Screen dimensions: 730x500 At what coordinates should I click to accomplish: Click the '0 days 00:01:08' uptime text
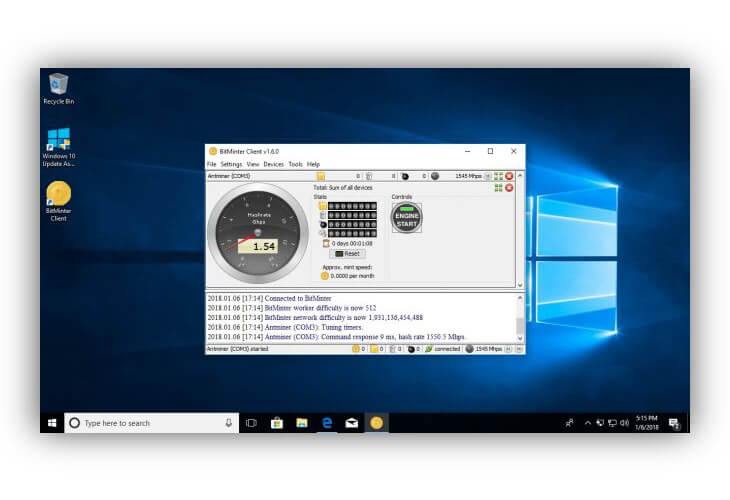click(352, 243)
